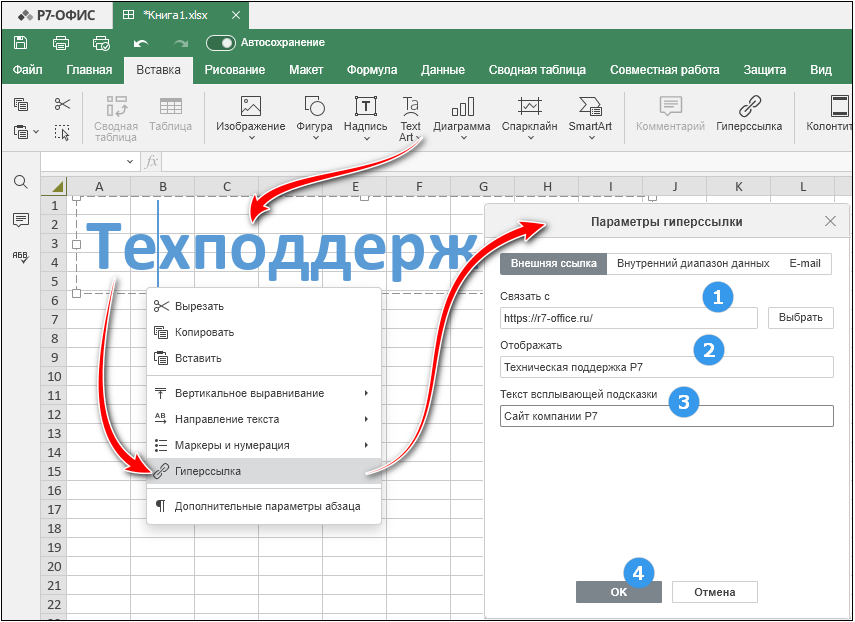Open the Изображение insert menu
This screenshot has width=855, height=622.
click(251, 119)
